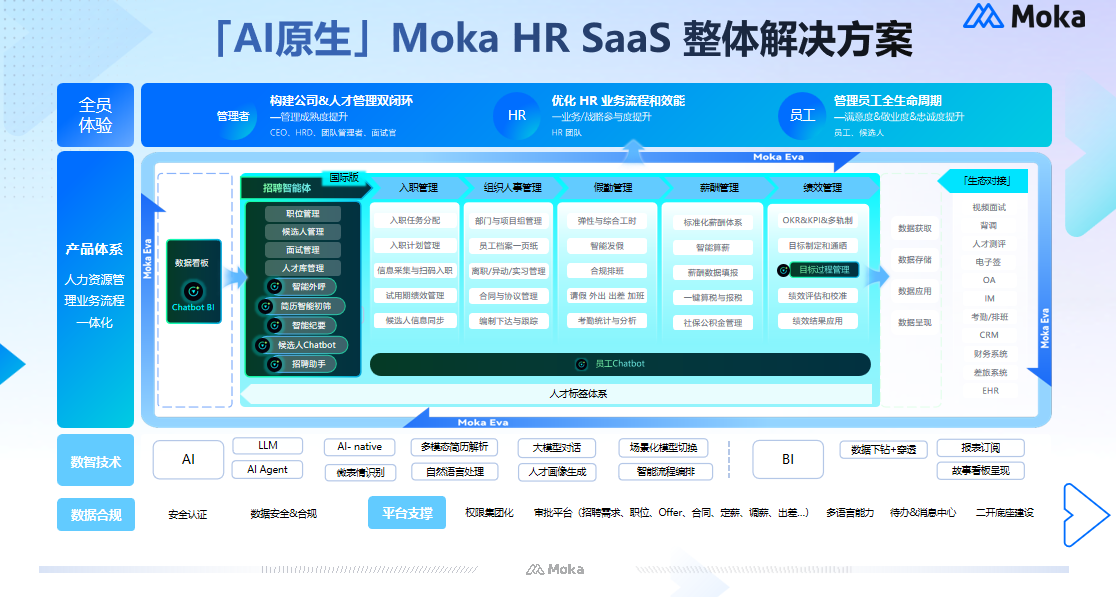
Task: Click the 简历智能初筛 AI icon
Action: click(x=266, y=307)
